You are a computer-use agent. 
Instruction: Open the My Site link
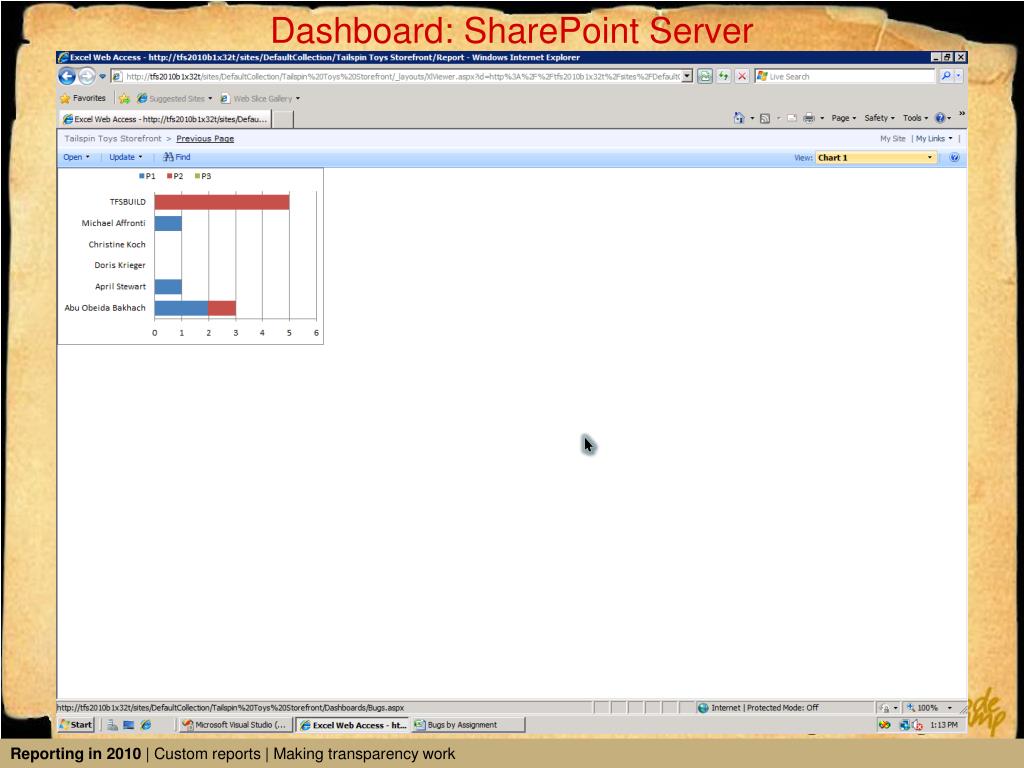(893, 138)
